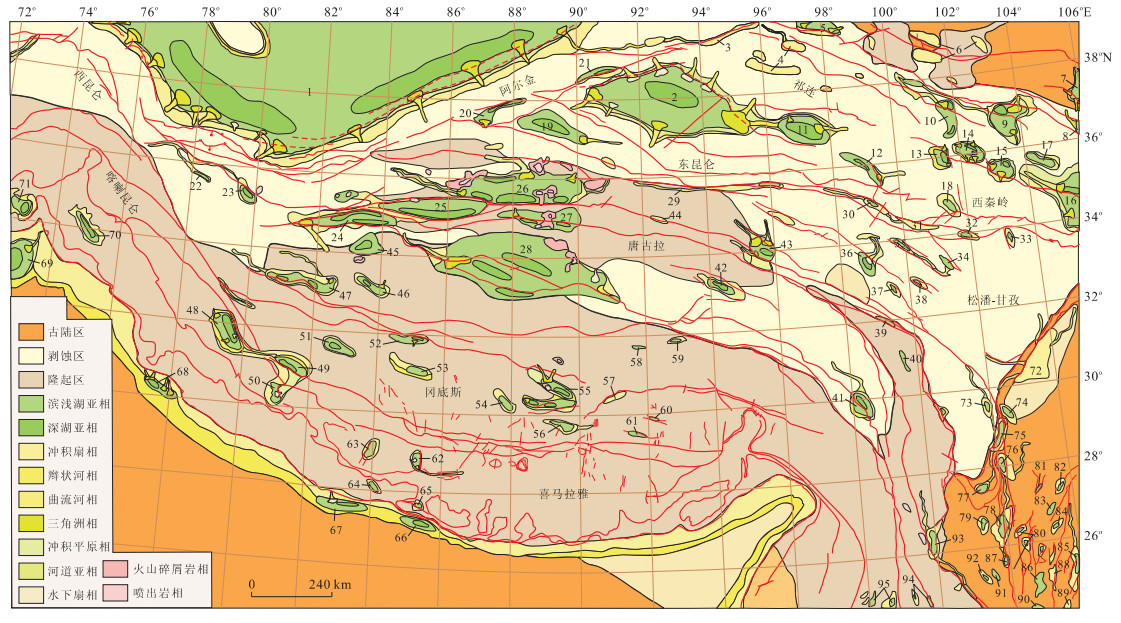This screenshot has height=623, width=1121.
Task: Click the 72° longitude label
Action: tap(26, 11)
